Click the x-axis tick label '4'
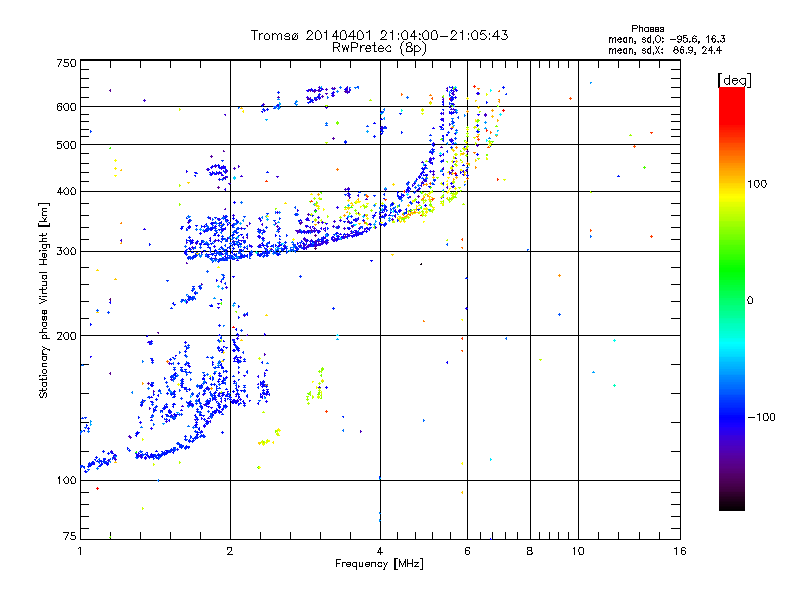Viewport: 800px width, 600px height. pos(380,551)
